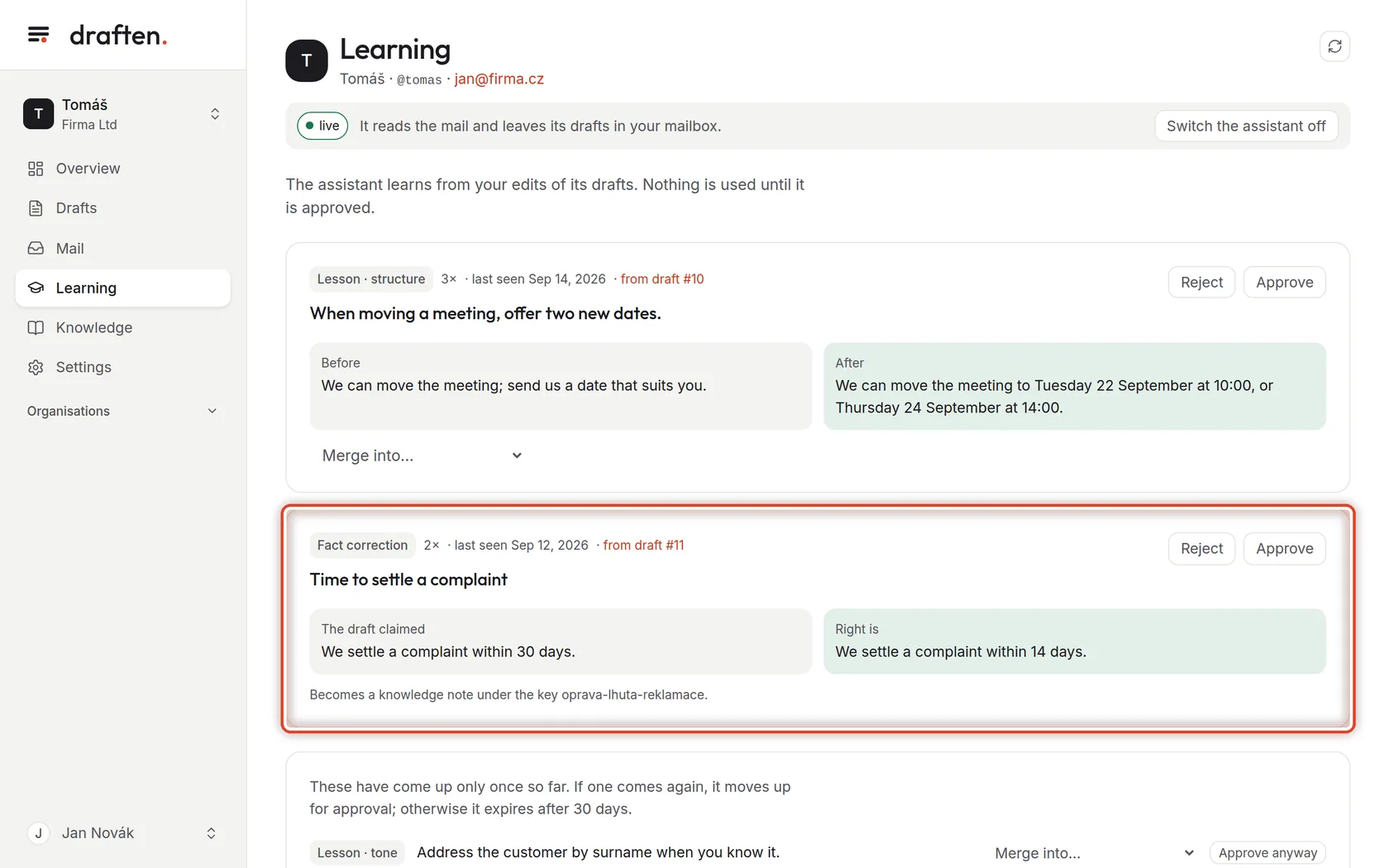Viewport: 1389px width, 868px height.
Task: Click the Mail inbox icon in sidebar
Action: click(36, 248)
